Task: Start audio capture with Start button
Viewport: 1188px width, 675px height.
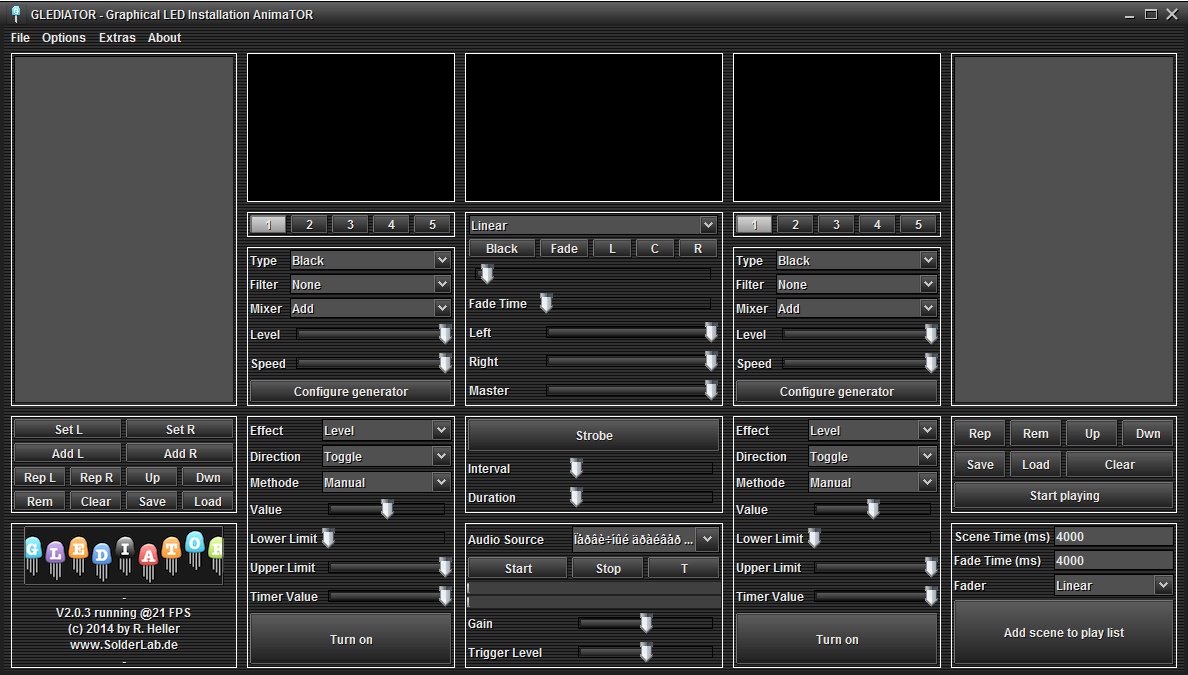Action: [518, 569]
